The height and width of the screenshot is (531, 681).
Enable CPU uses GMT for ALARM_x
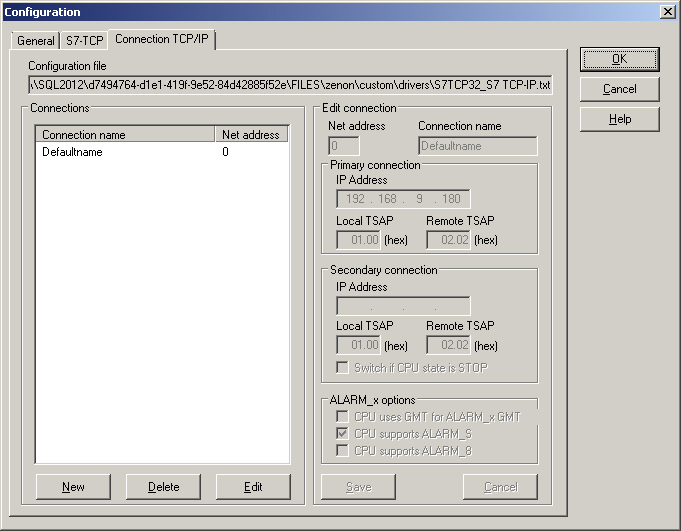pyautogui.click(x=344, y=416)
